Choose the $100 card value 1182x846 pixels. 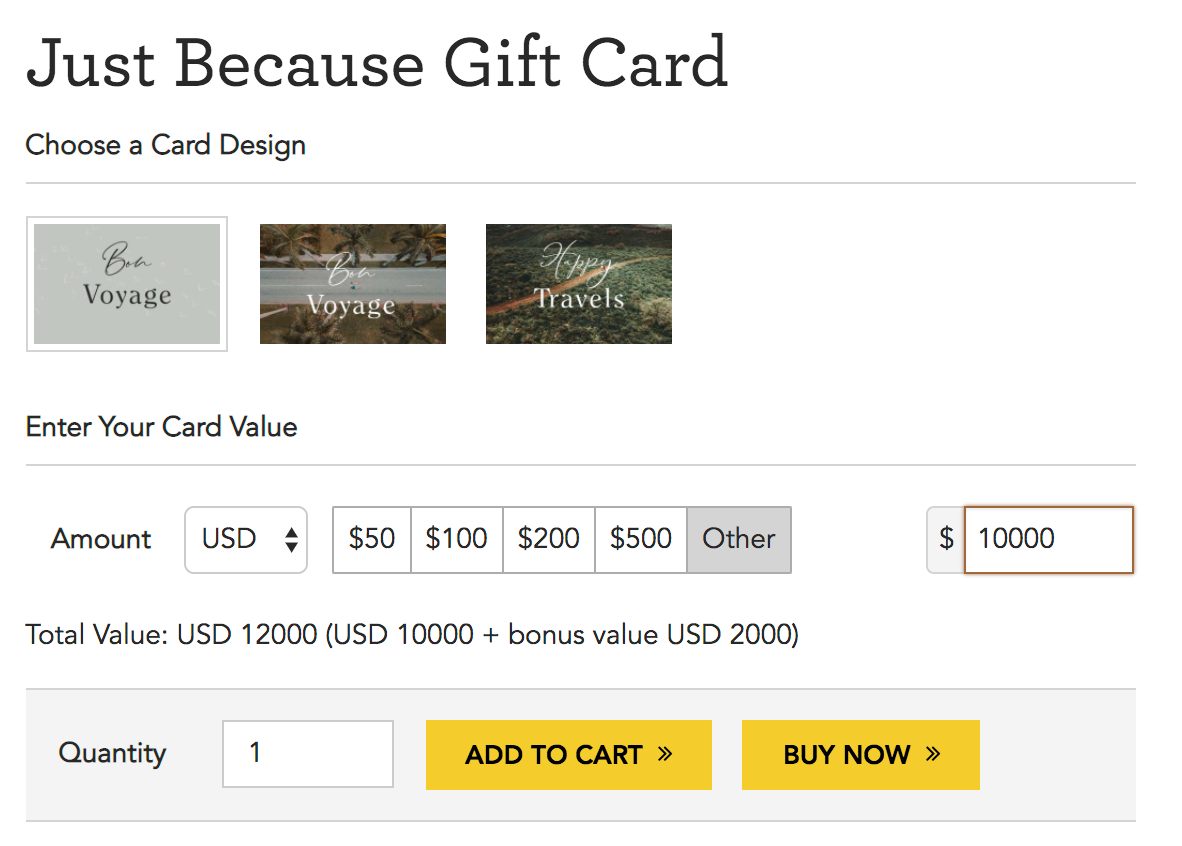pyautogui.click(x=457, y=540)
